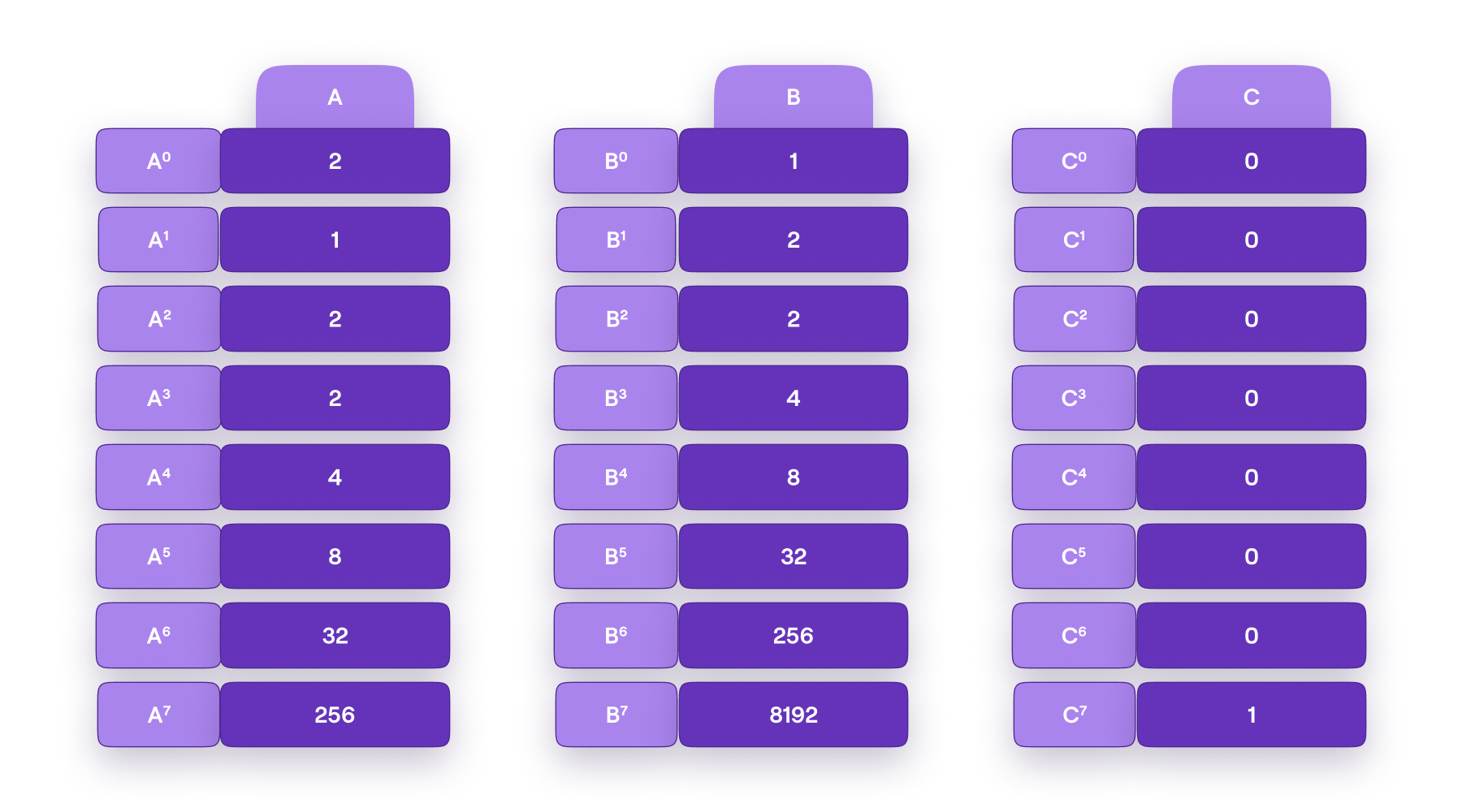This screenshot has width=1462, height=812.
Task: Select the A⁷ row label
Action: (158, 715)
